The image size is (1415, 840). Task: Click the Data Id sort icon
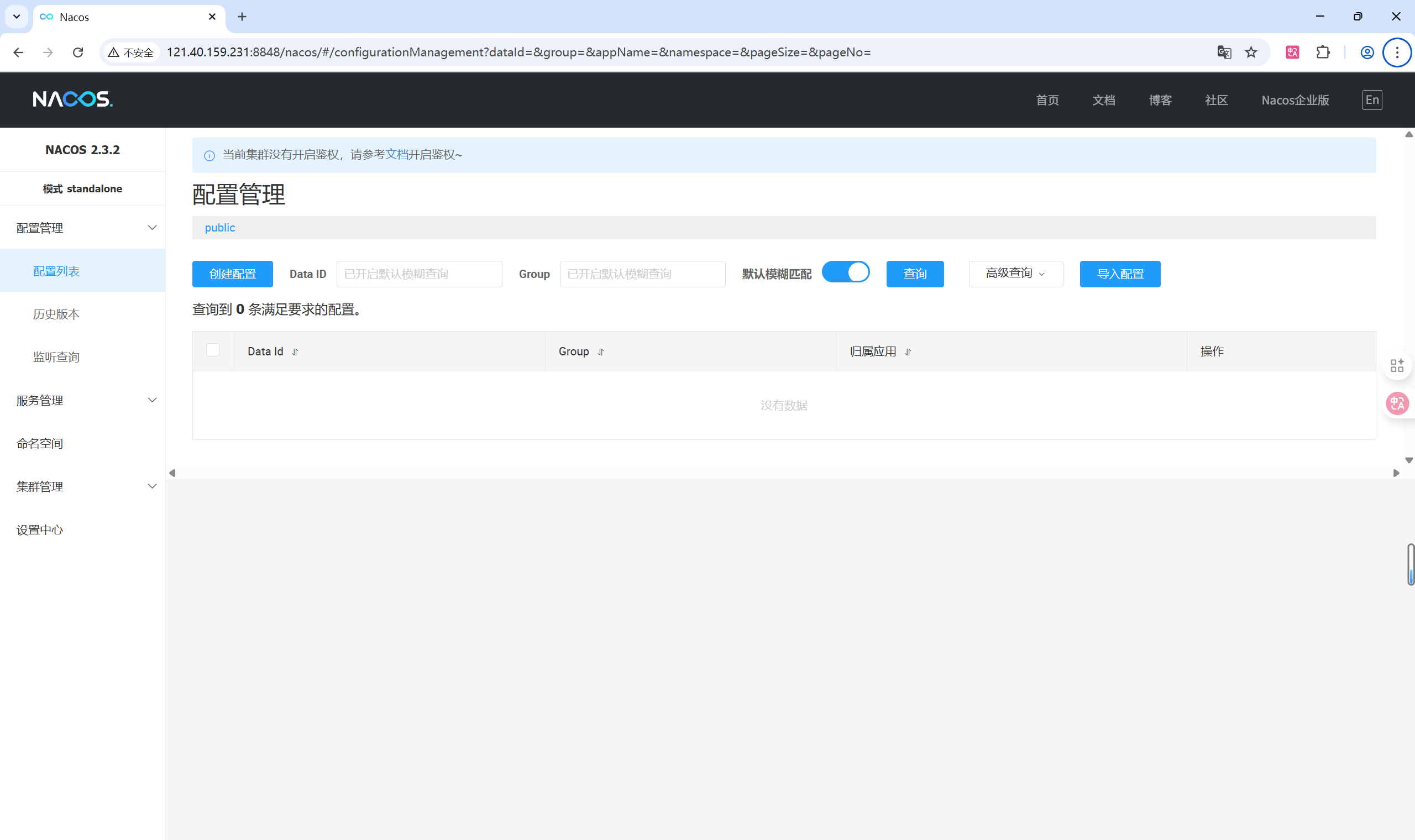(x=295, y=352)
